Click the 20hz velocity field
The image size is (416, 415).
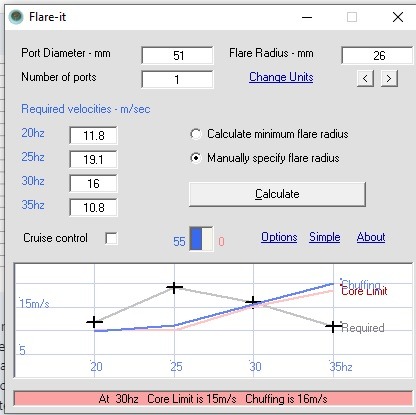point(93,135)
